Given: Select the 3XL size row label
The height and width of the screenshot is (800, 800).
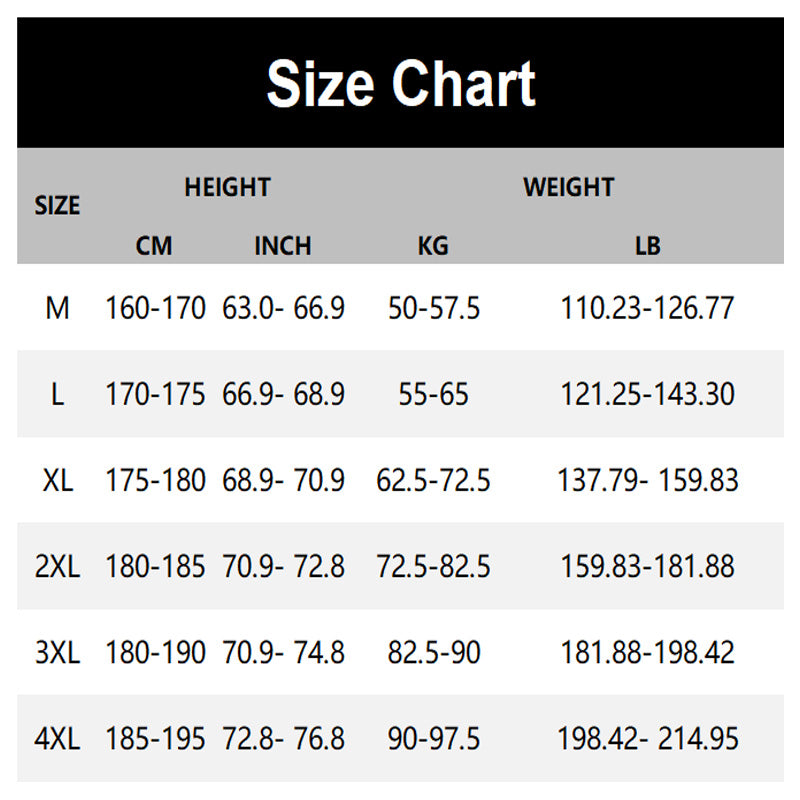Looking at the screenshot, I should pos(58,653).
